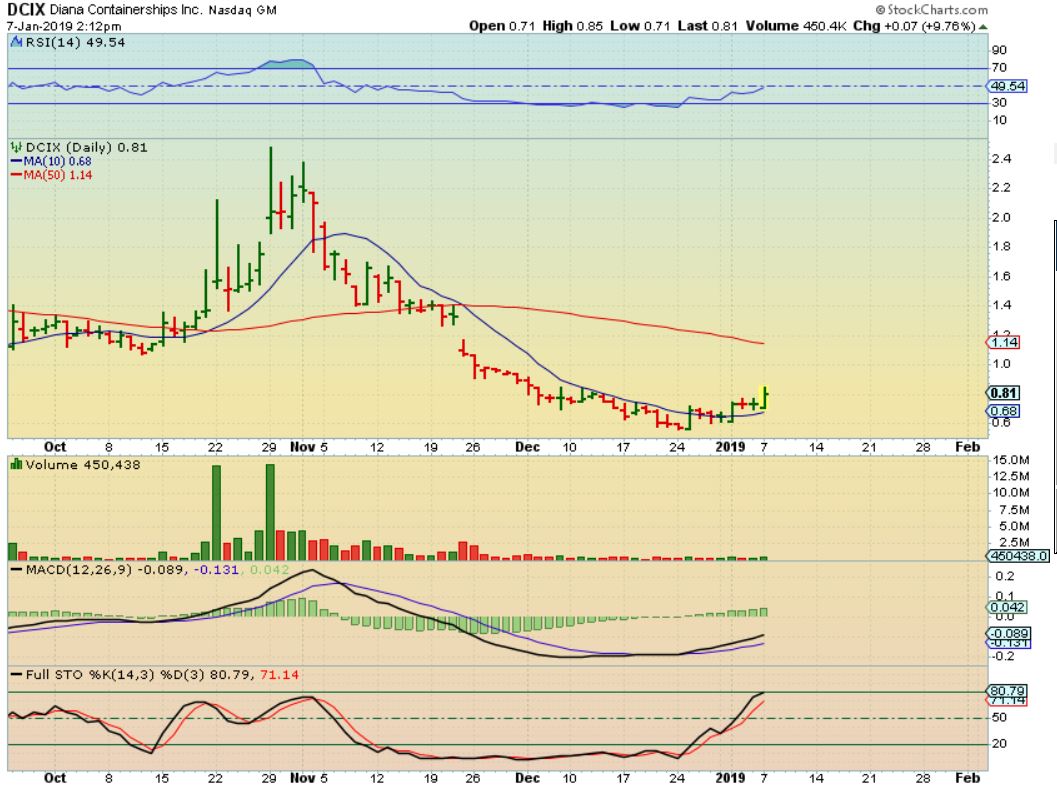Click the High 0.85 value
Screen dimensions: 1057x786
(572, 26)
